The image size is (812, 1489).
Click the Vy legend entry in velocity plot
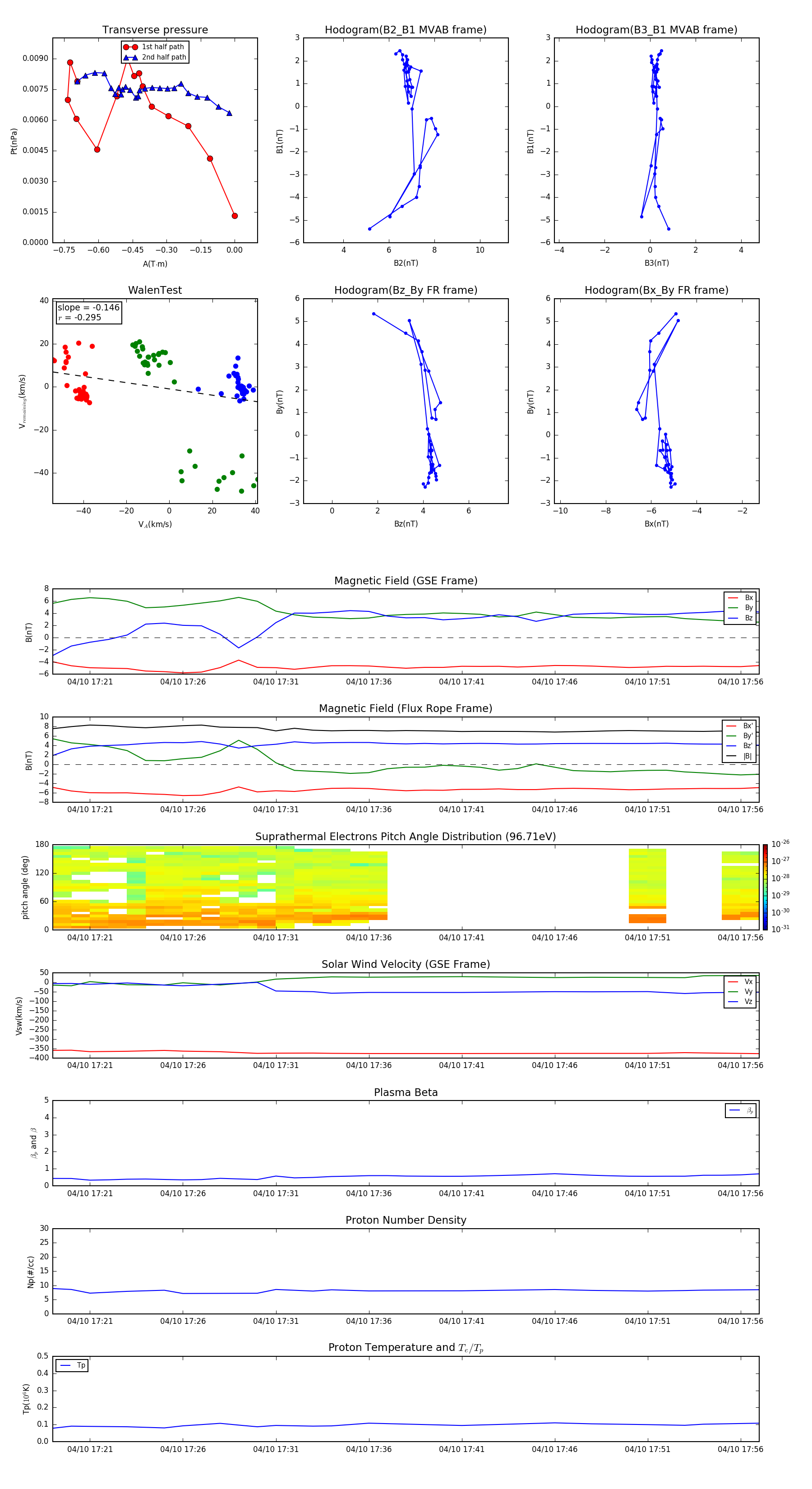(740, 992)
